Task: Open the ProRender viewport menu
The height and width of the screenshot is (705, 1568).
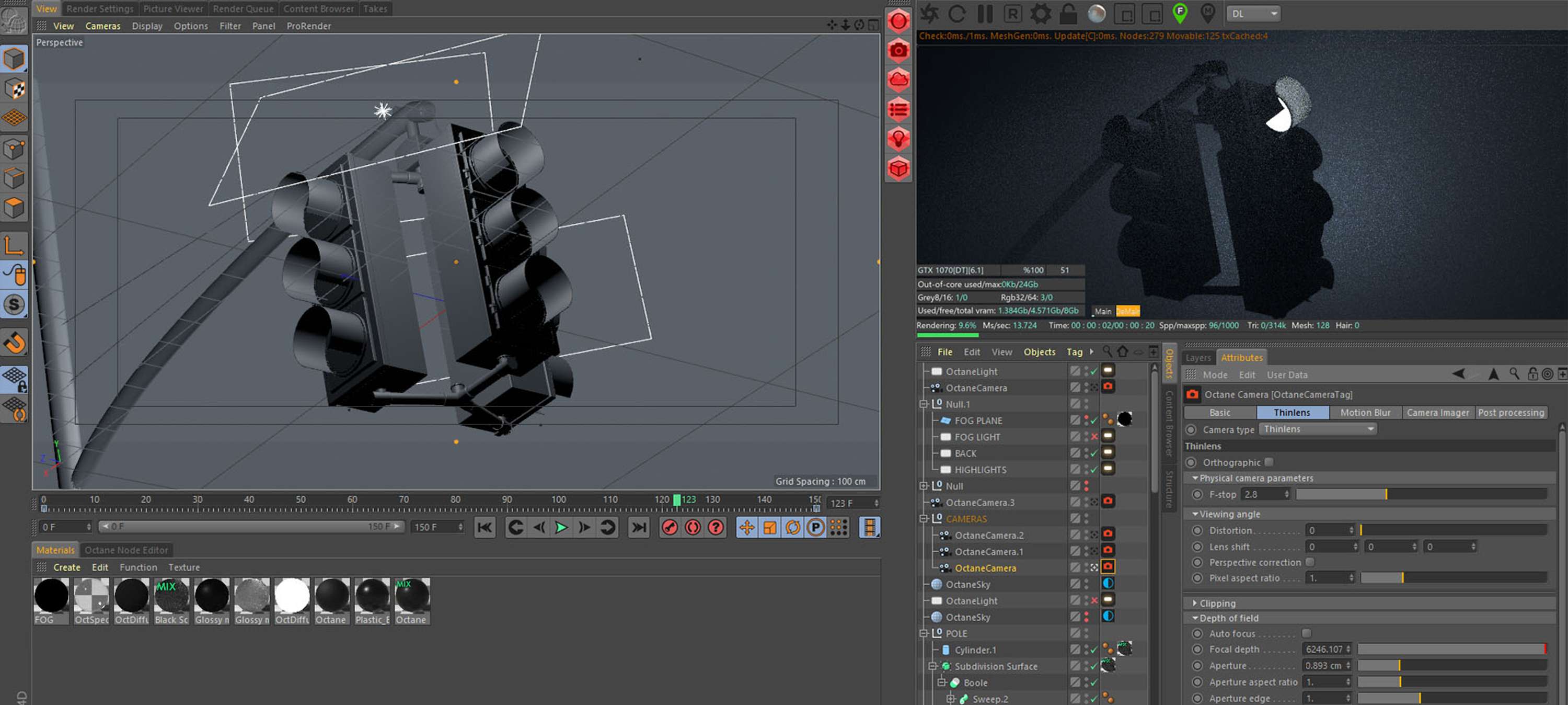Action: [x=308, y=26]
